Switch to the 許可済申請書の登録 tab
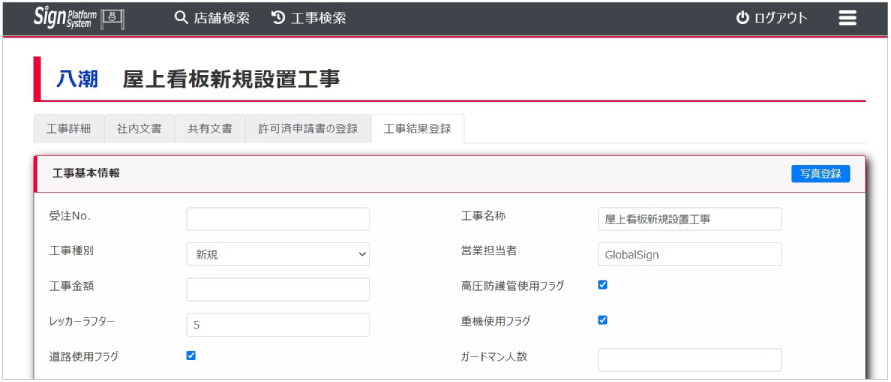 (x=308, y=128)
